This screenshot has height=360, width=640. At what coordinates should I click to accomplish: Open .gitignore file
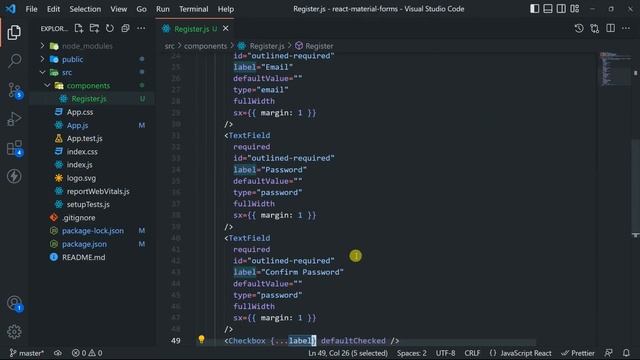(79, 218)
